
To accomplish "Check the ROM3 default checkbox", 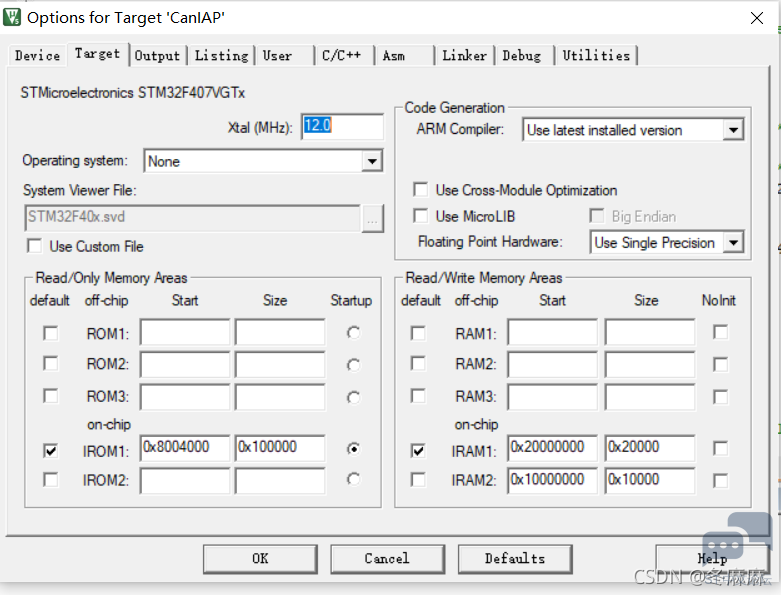I will point(50,396).
